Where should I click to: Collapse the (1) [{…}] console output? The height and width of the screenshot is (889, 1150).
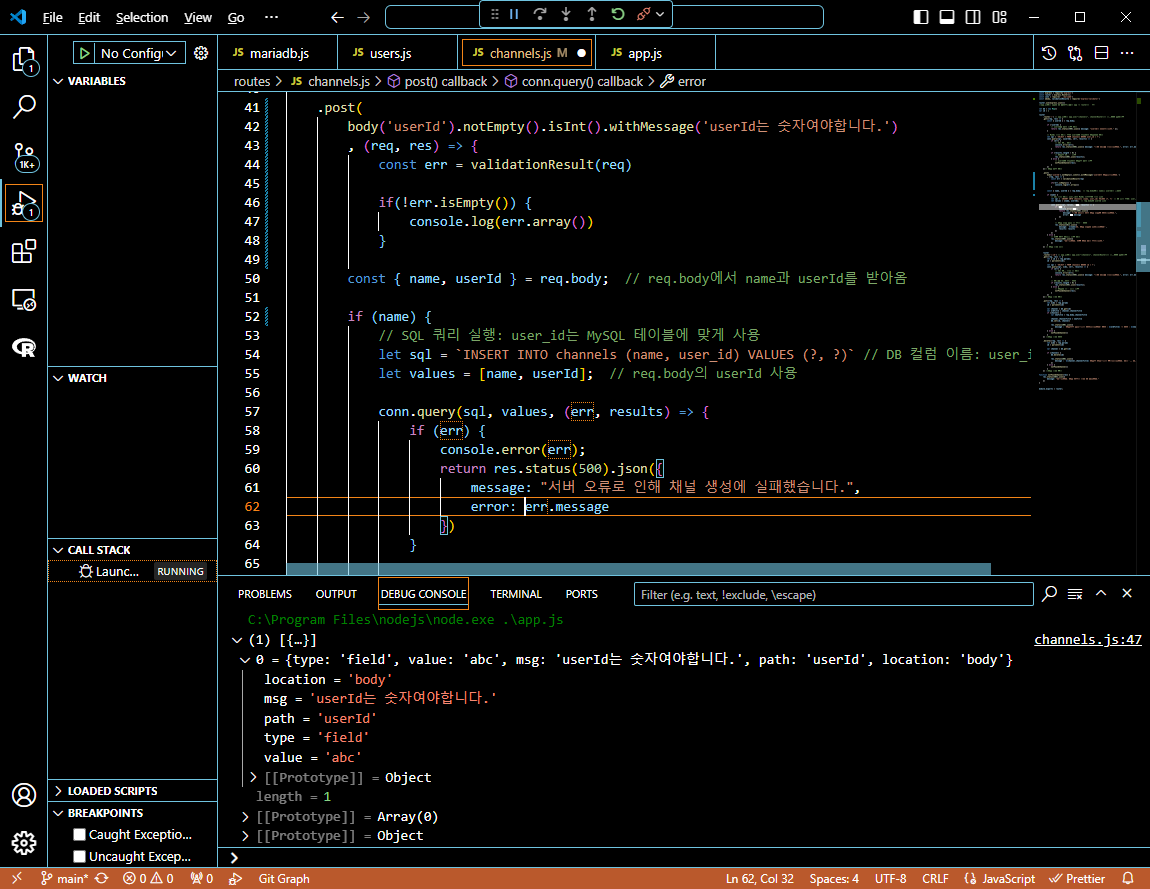point(237,640)
